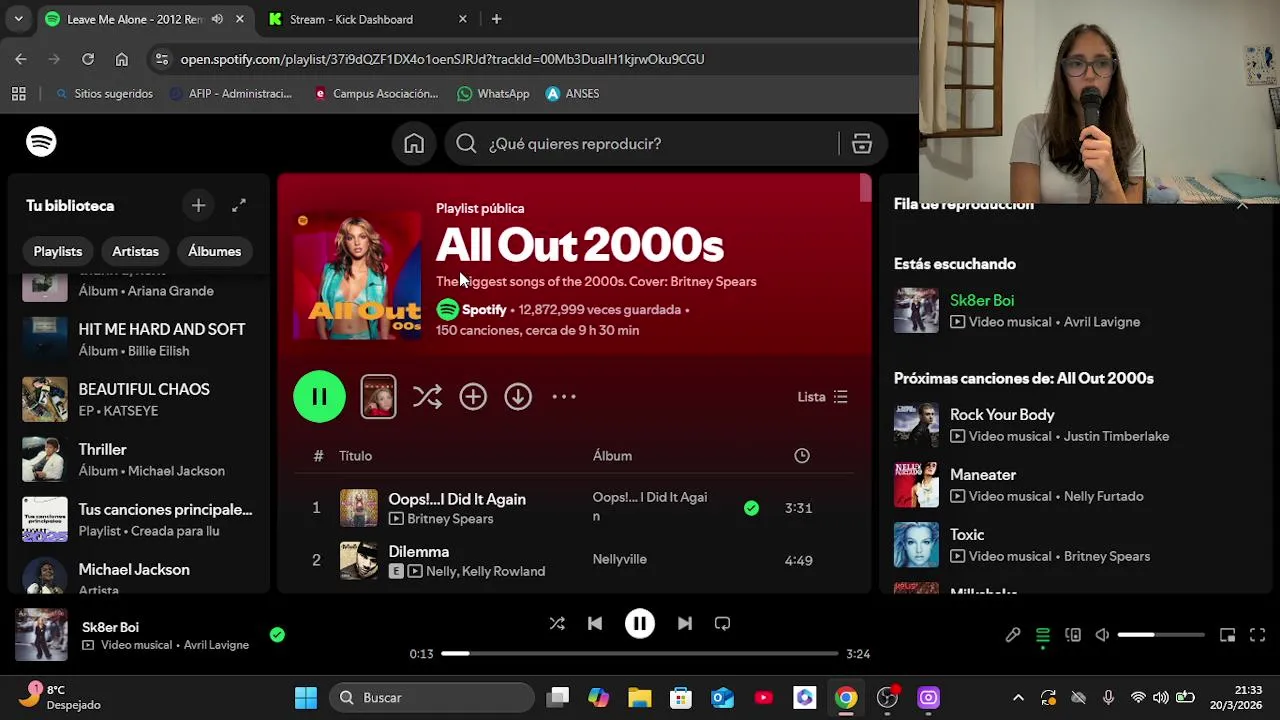Open the WhatsApp bookmark
Image resolution: width=1280 pixels, height=720 pixels.
click(x=493, y=94)
